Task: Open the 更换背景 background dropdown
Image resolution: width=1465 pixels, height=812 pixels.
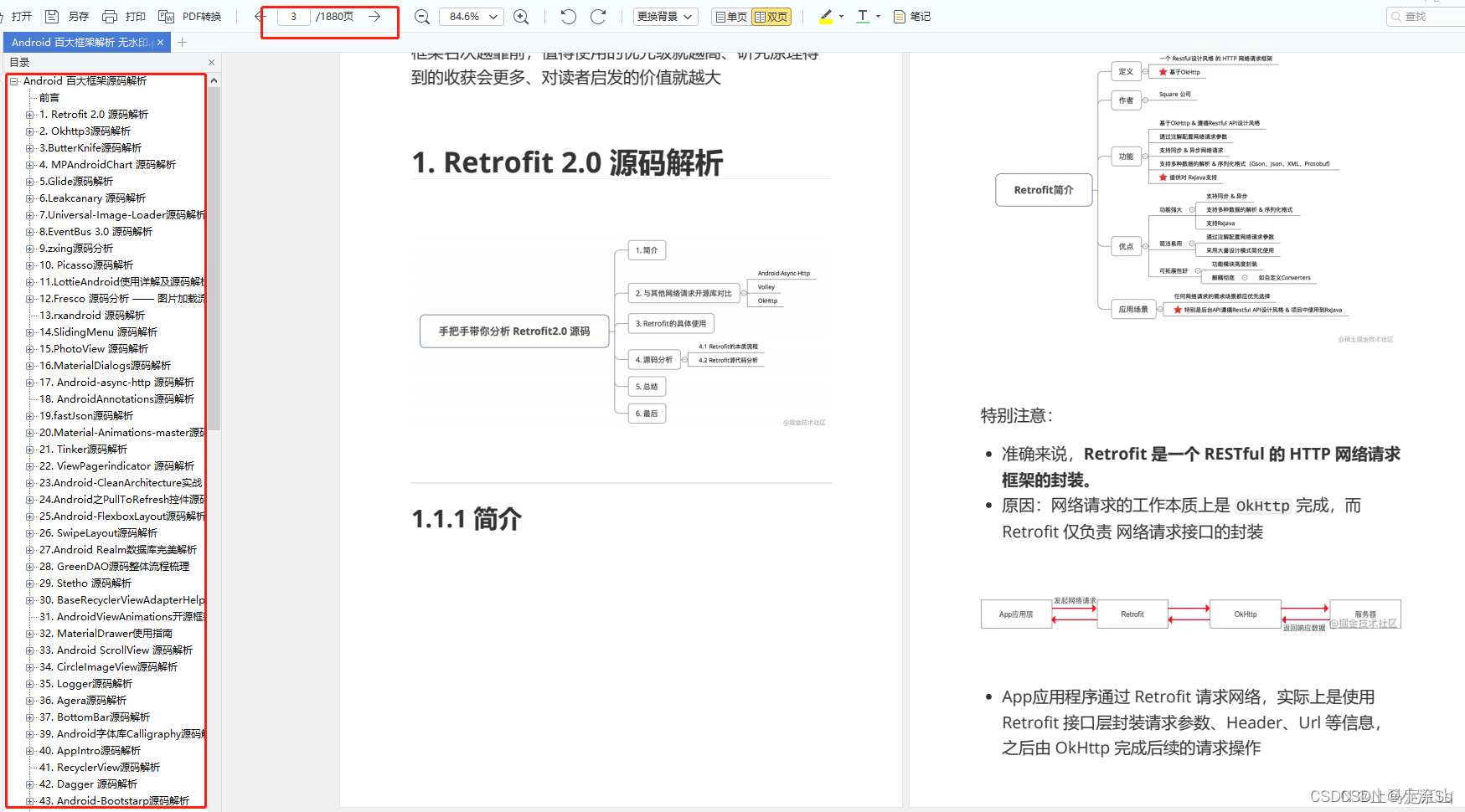Action: click(x=665, y=16)
